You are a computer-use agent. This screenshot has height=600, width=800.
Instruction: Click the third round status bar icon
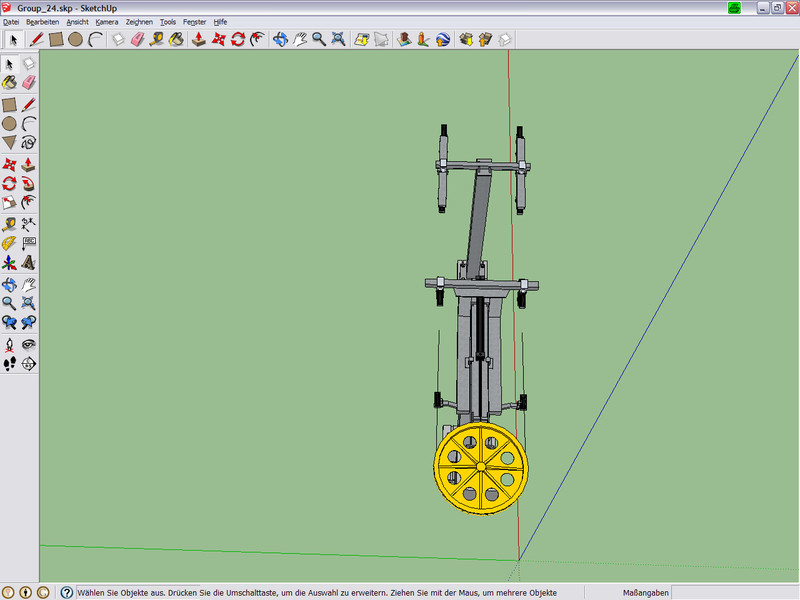click(x=43, y=592)
